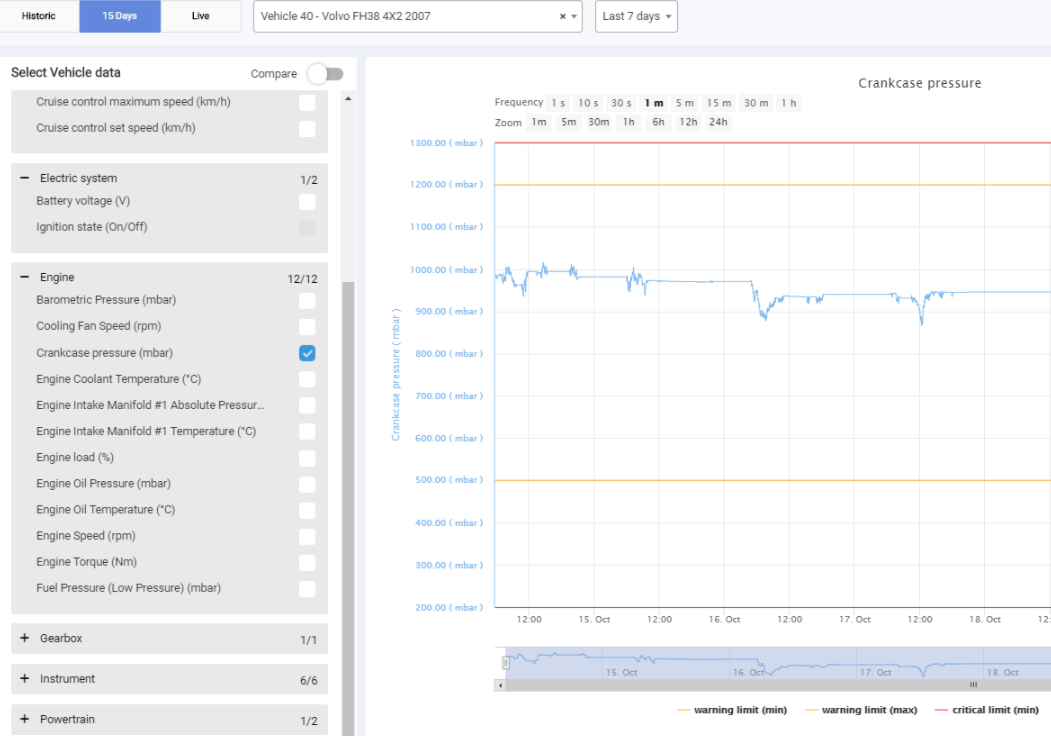This screenshot has width=1051, height=736.
Task: Click the vehicle data list scrollbar thumb
Action: pyautogui.click(x=348, y=509)
